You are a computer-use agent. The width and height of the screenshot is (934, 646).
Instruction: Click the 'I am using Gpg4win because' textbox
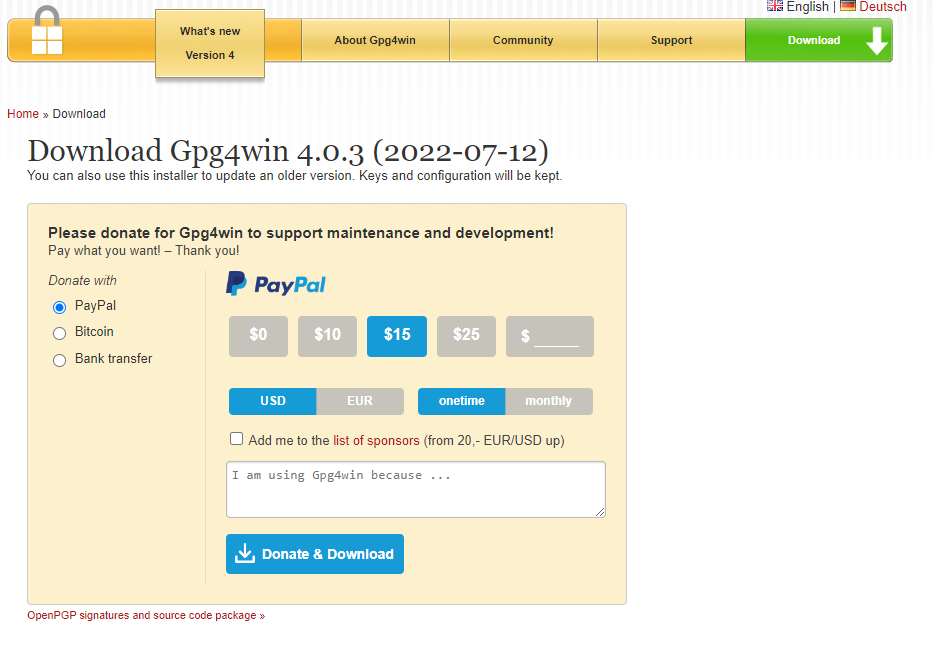[x=416, y=489]
